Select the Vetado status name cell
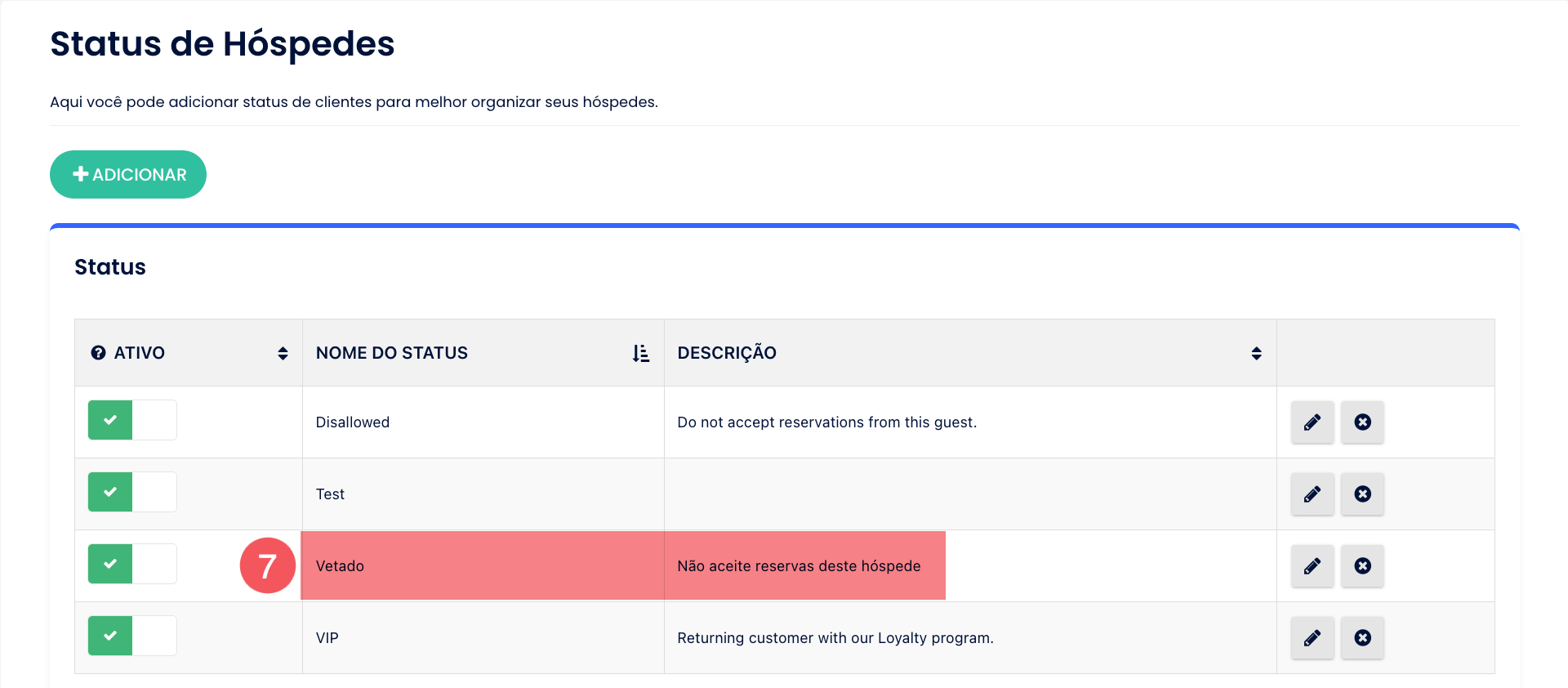 (340, 566)
